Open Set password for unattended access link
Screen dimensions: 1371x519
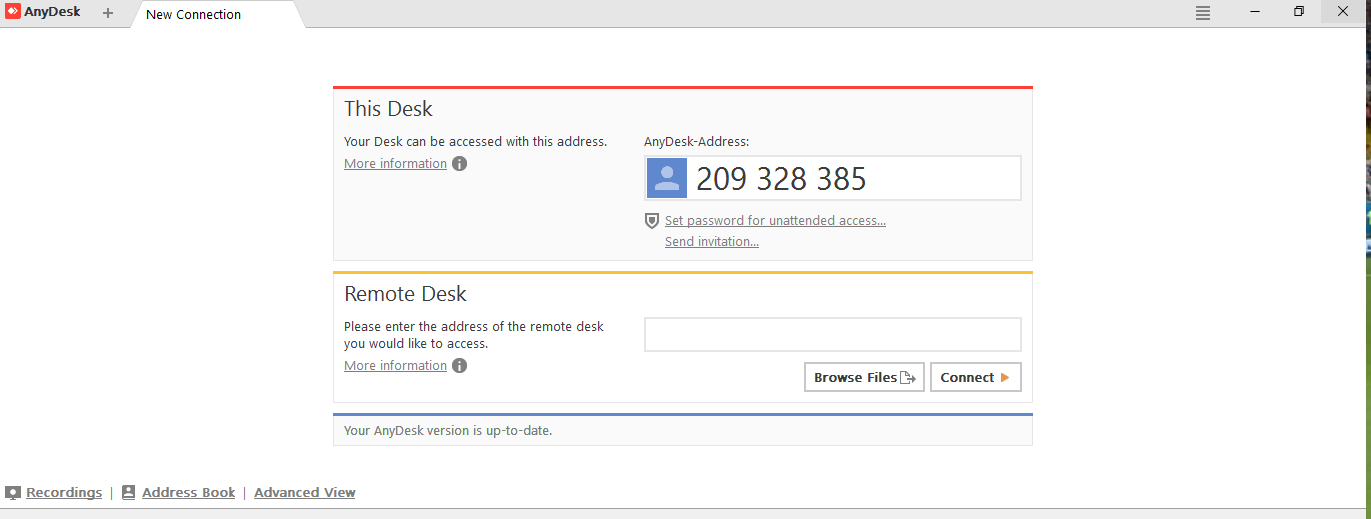tap(775, 221)
